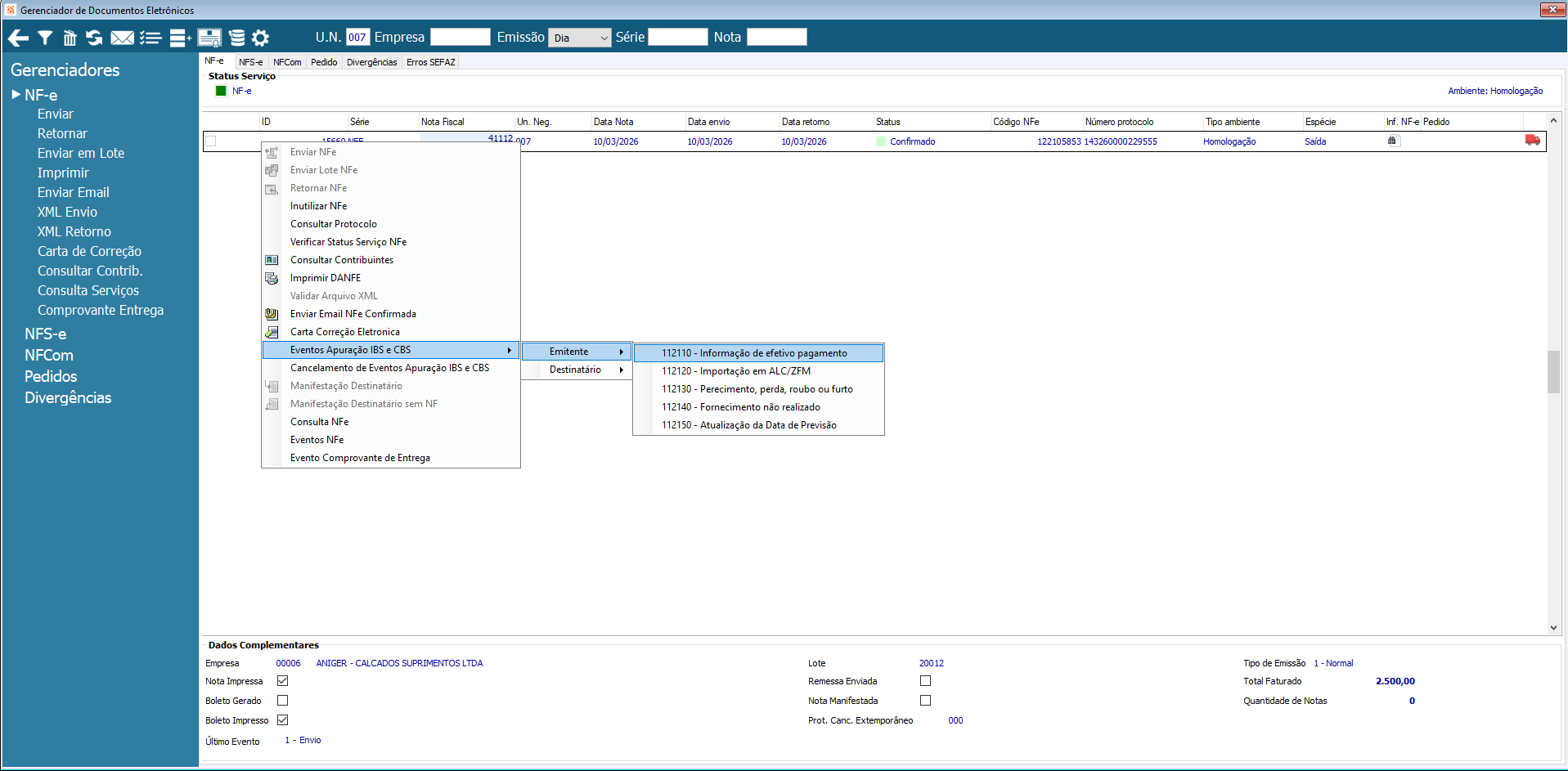Click the U.N. input field
The height and width of the screenshot is (771, 1568).
[x=357, y=38]
